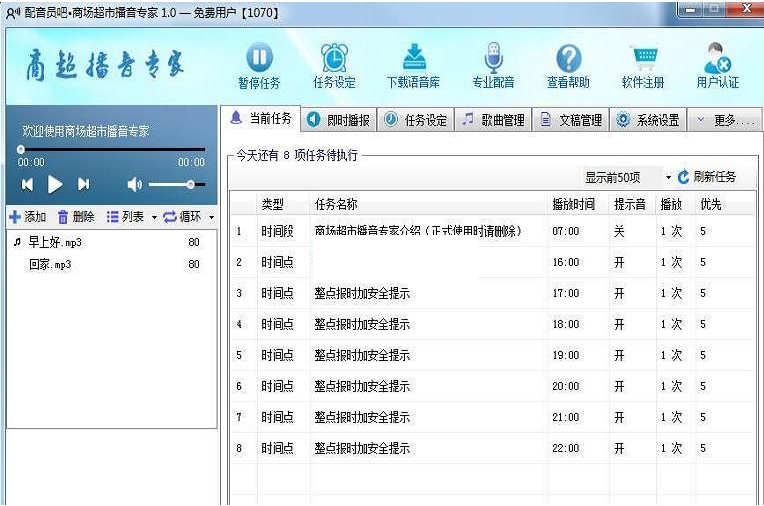
Task: Open 任务设定 alarm clock toolbar icon
Action: tap(334, 58)
